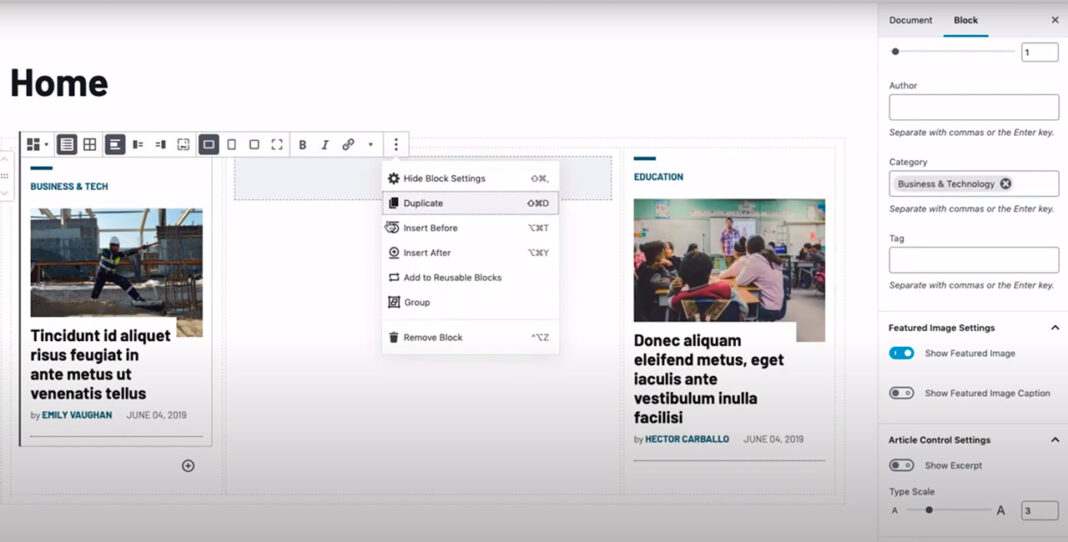
Task: Disable Show Featured Image toggle
Action: coord(902,353)
